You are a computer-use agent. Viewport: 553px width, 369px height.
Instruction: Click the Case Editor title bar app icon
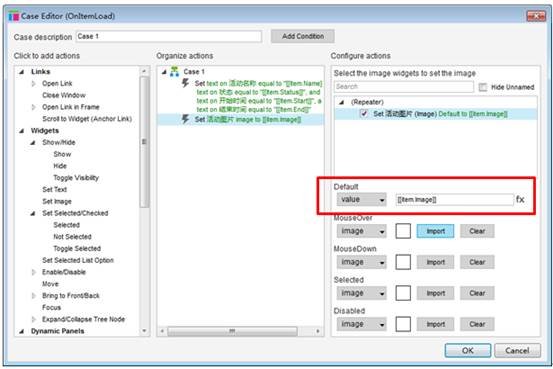click(13, 16)
